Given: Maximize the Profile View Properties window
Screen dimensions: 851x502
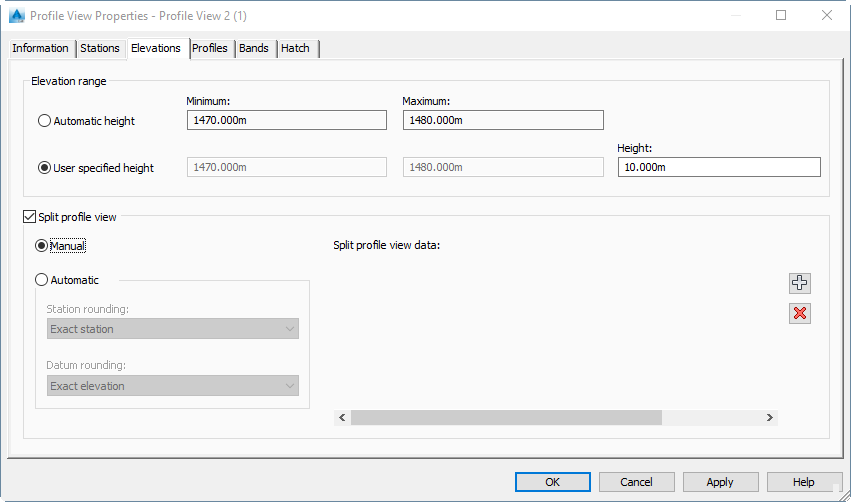Looking at the screenshot, I should tap(781, 15).
